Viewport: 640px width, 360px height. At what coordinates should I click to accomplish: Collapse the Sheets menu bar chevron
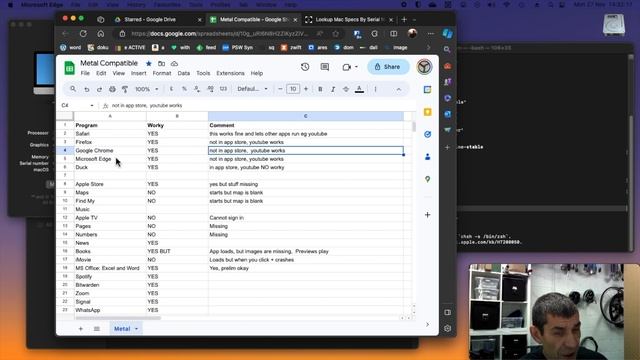coord(399,89)
